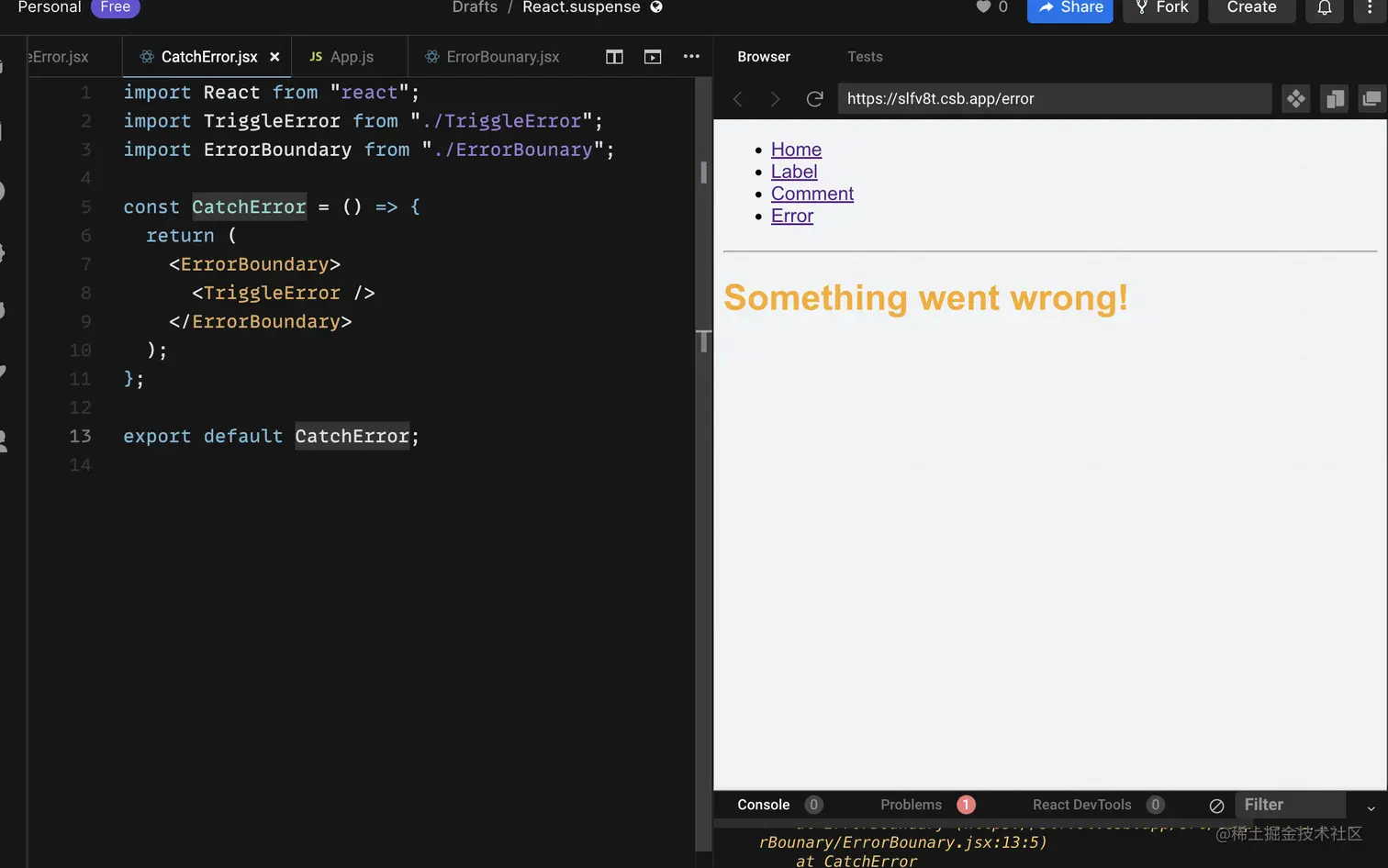Open the Console panel tab
The height and width of the screenshot is (868, 1388).
pos(763,805)
